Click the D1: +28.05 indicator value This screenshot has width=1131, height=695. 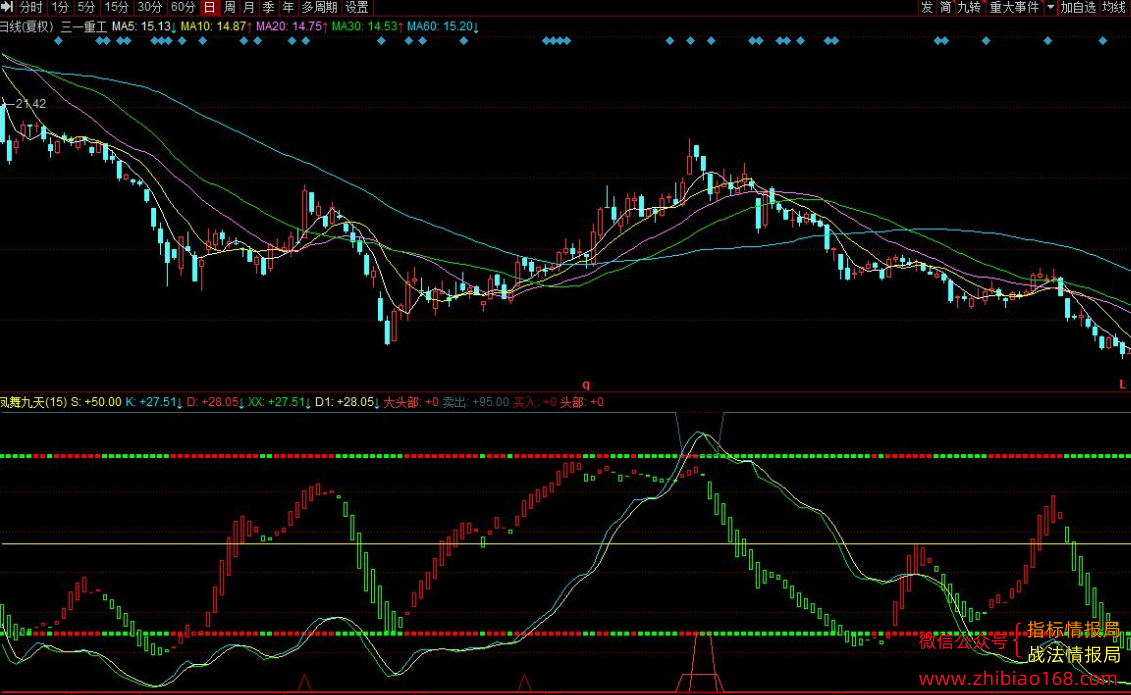click(347, 402)
